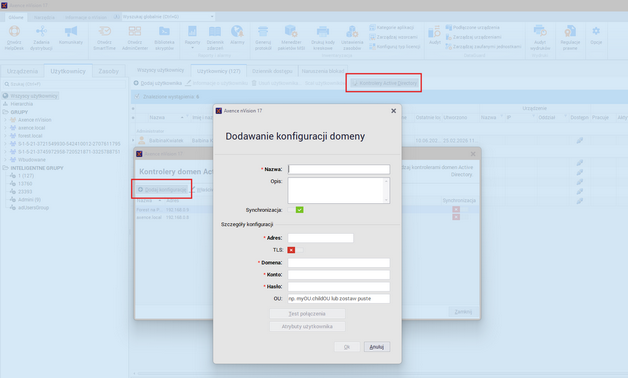Screen dimensions: 628x378
Task: Expand the forest.local group node
Action: point(5,136)
